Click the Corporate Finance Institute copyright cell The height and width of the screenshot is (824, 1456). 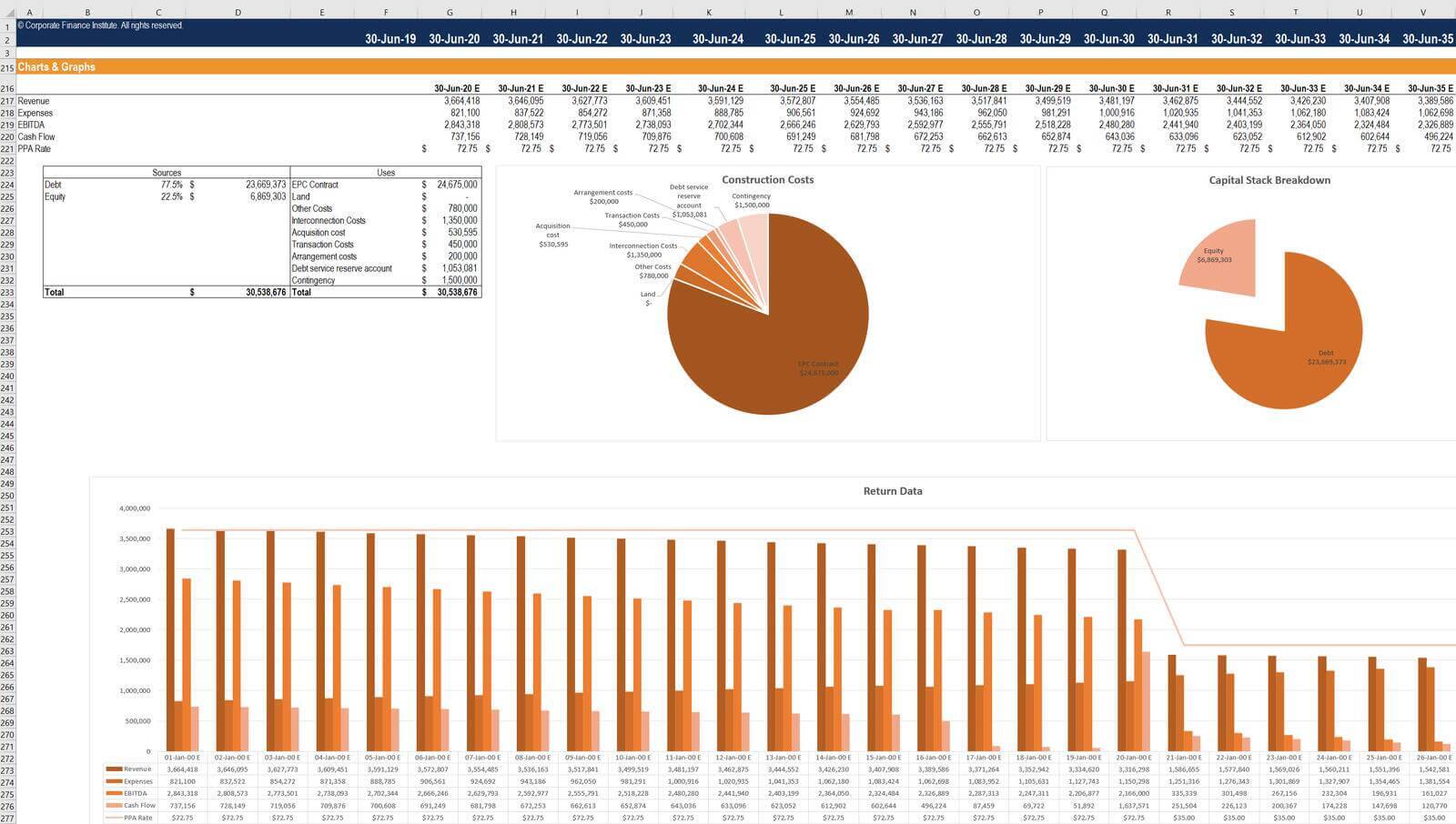pyautogui.click(x=100, y=25)
